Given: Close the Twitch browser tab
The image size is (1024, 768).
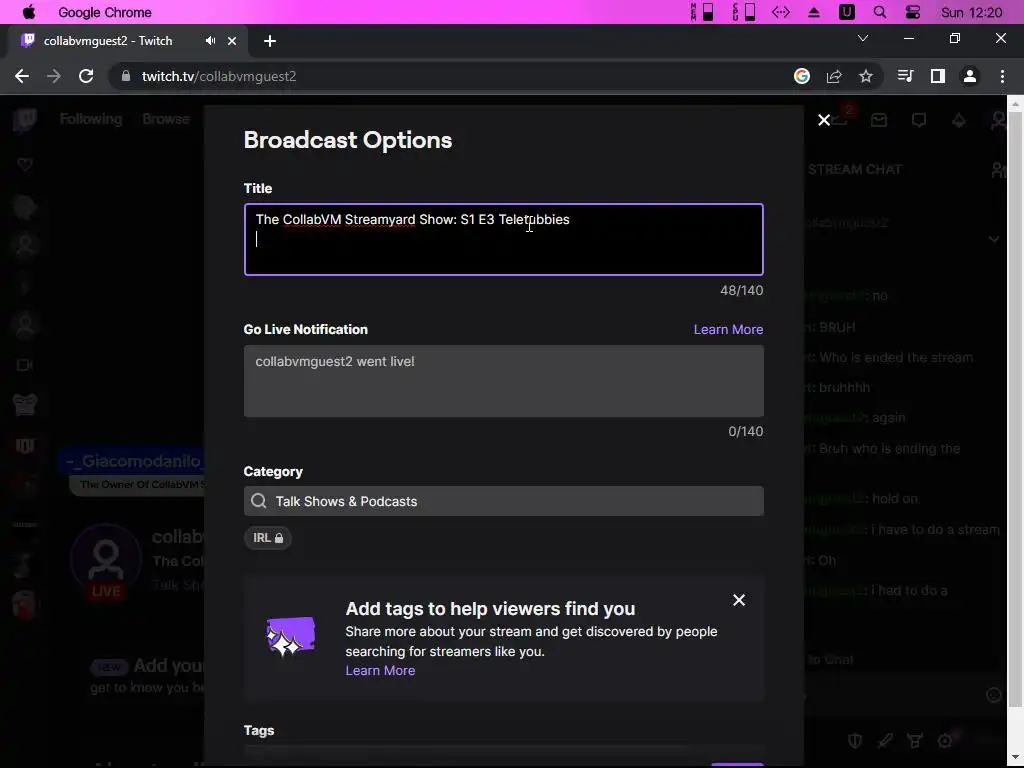Looking at the screenshot, I should tap(232, 41).
